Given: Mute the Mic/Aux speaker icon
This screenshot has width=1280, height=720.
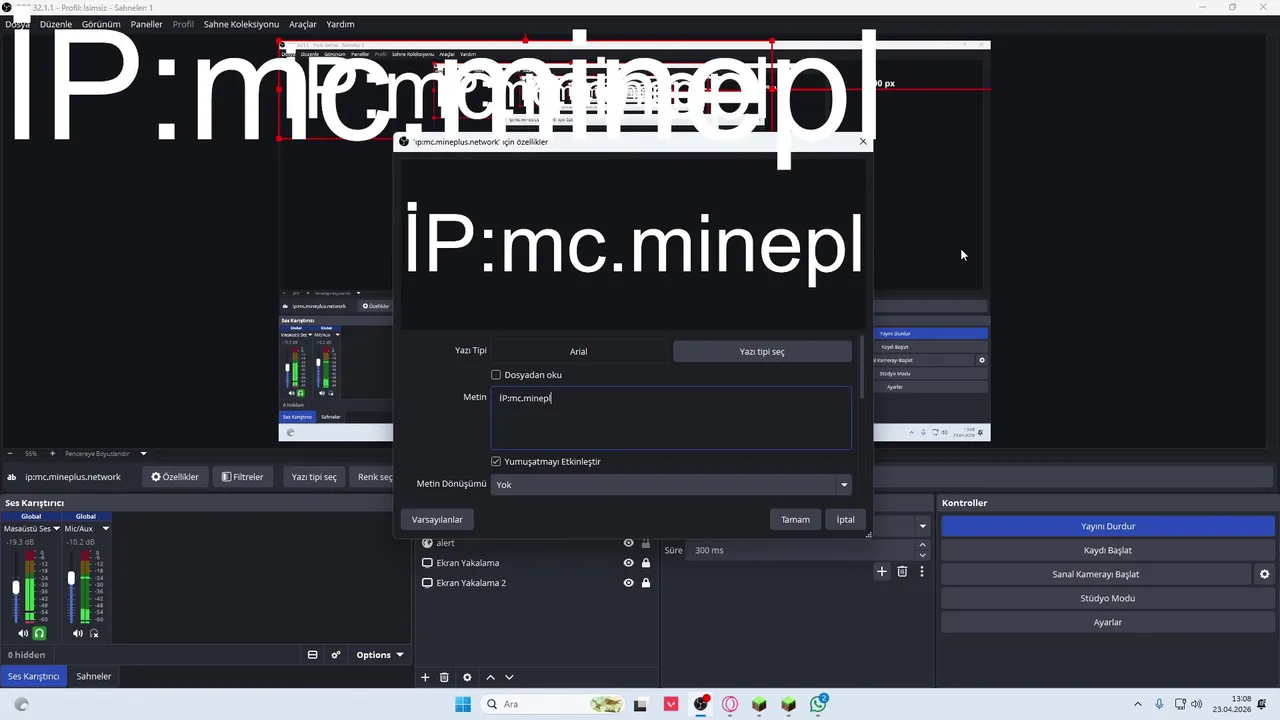Looking at the screenshot, I should (78, 633).
